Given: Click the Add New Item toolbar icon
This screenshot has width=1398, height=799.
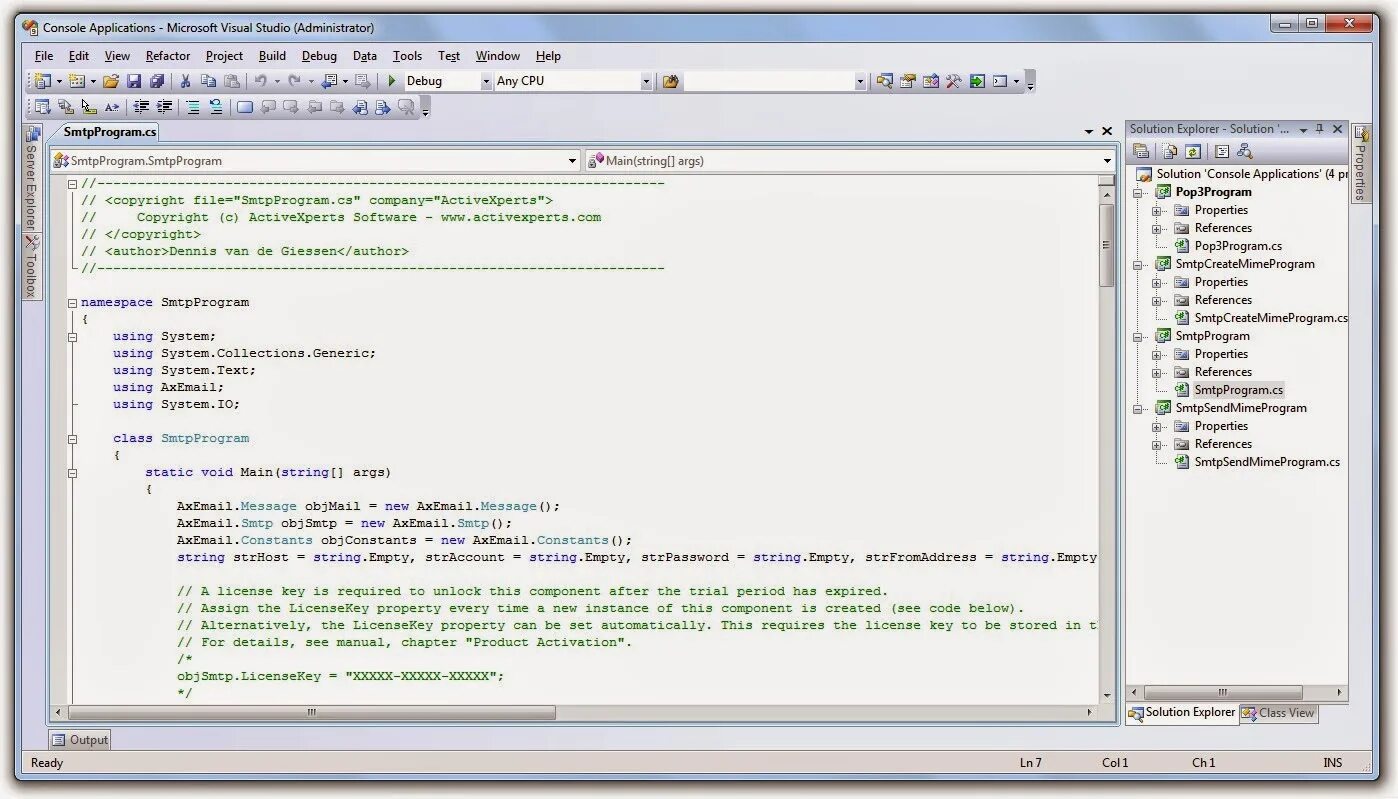Looking at the screenshot, I should [x=76, y=81].
